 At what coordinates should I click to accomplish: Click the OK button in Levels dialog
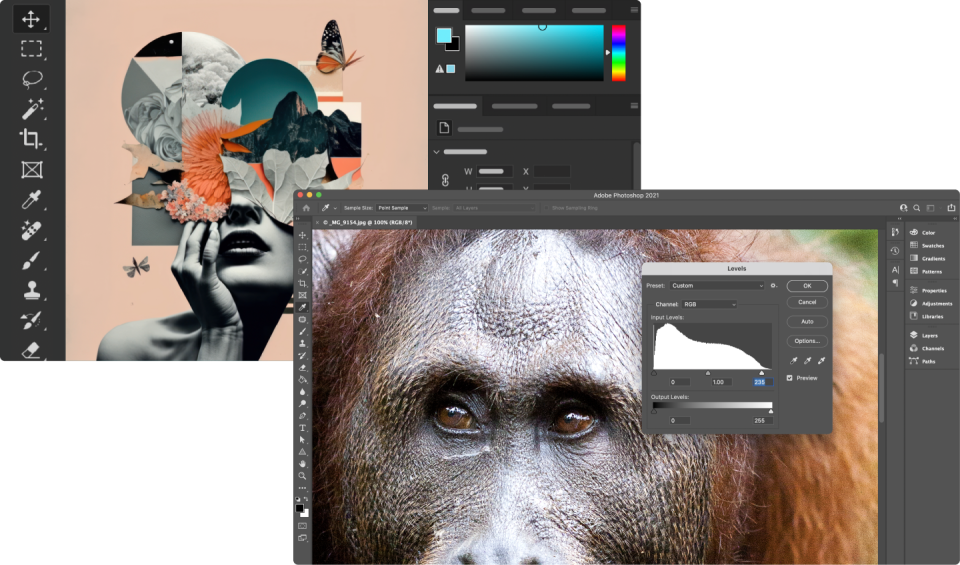coord(807,286)
